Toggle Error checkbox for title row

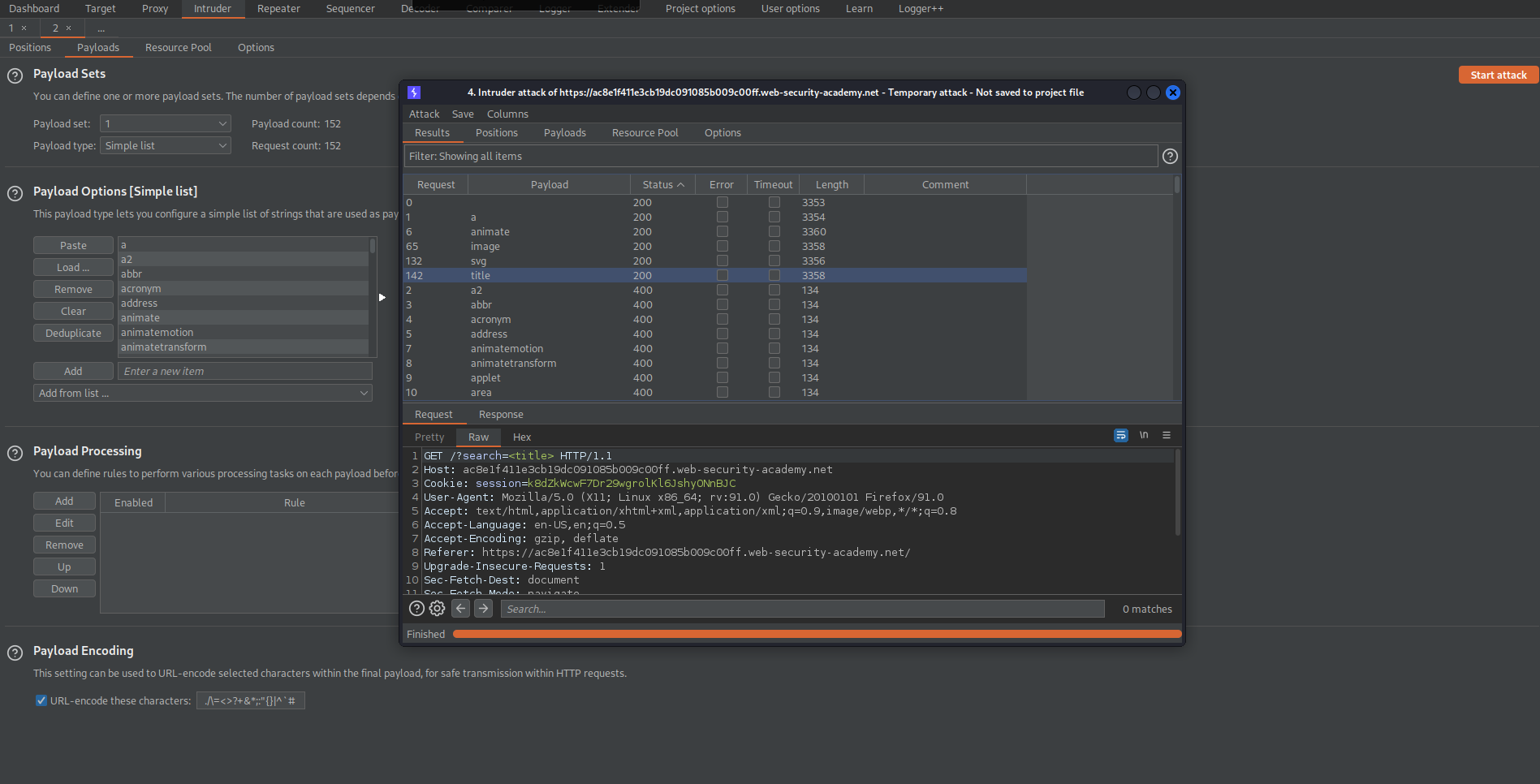coord(722,276)
